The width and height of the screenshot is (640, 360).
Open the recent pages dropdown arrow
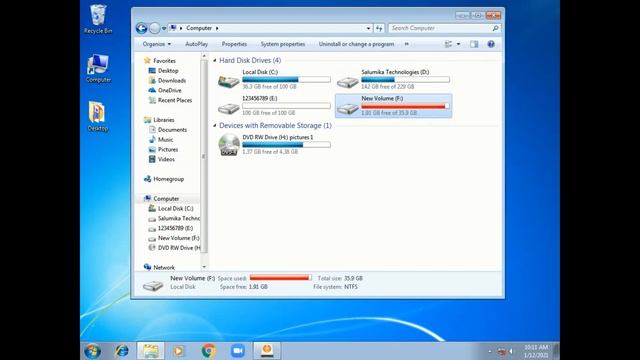[164, 29]
